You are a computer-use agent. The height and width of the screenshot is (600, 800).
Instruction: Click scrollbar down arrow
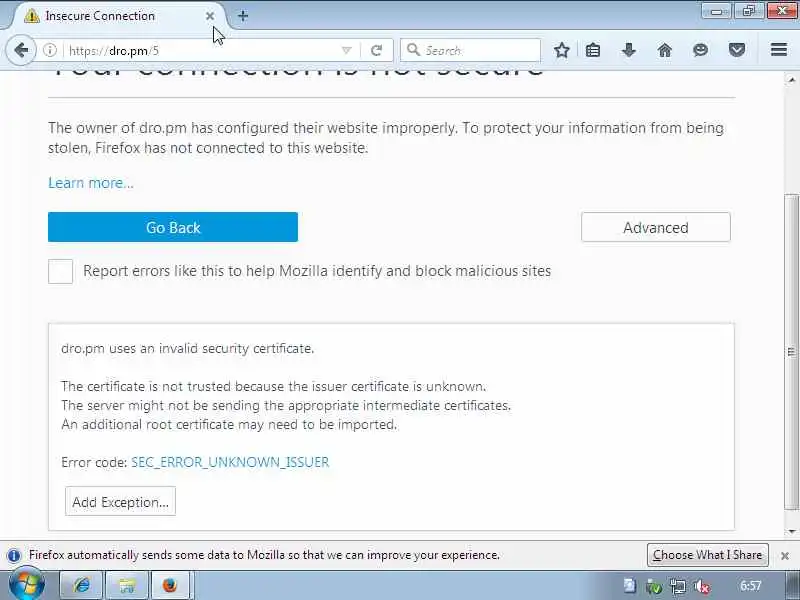click(791, 532)
